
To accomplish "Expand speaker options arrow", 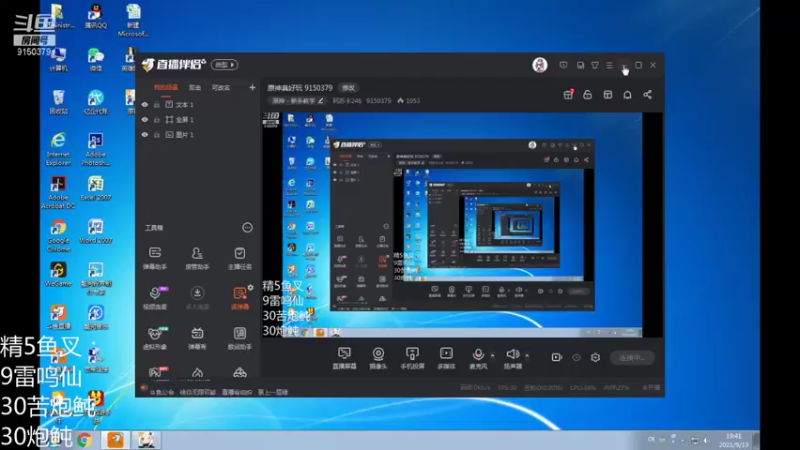I will [x=527, y=355].
